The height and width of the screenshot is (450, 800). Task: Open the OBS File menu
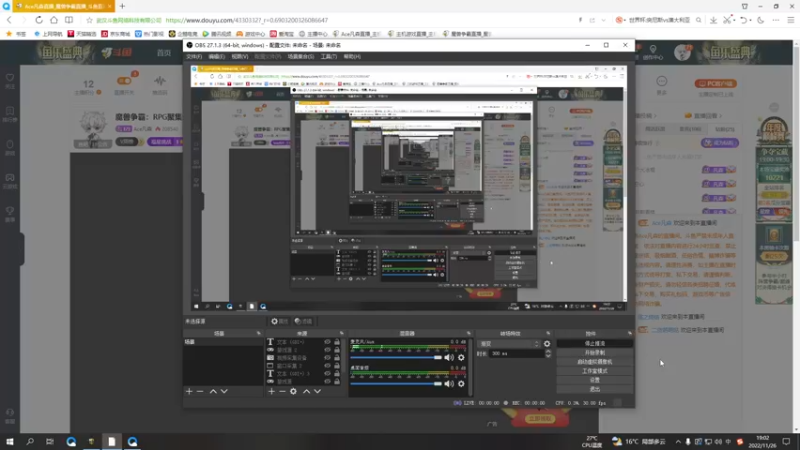pyautogui.click(x=194, y=57)
